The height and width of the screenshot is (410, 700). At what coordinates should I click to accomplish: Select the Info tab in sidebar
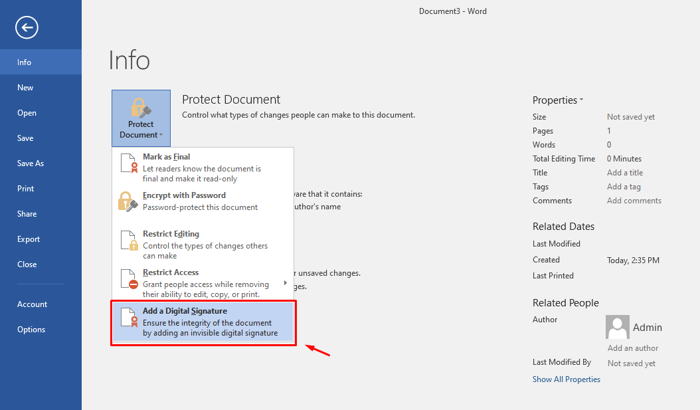pos(41,62)
